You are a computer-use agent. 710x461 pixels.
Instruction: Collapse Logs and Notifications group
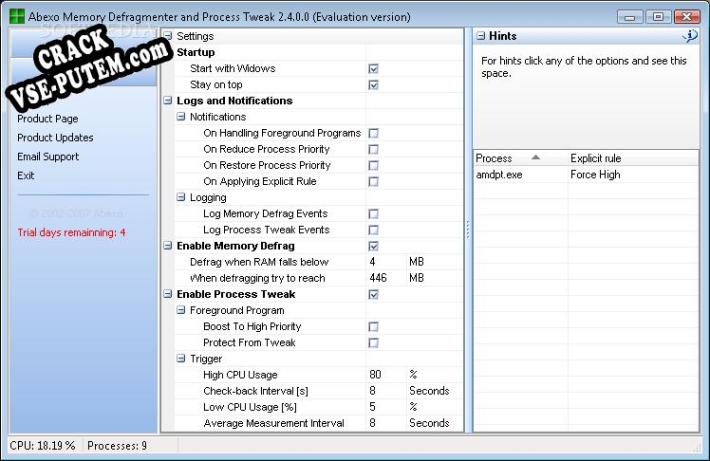[168, 101]
